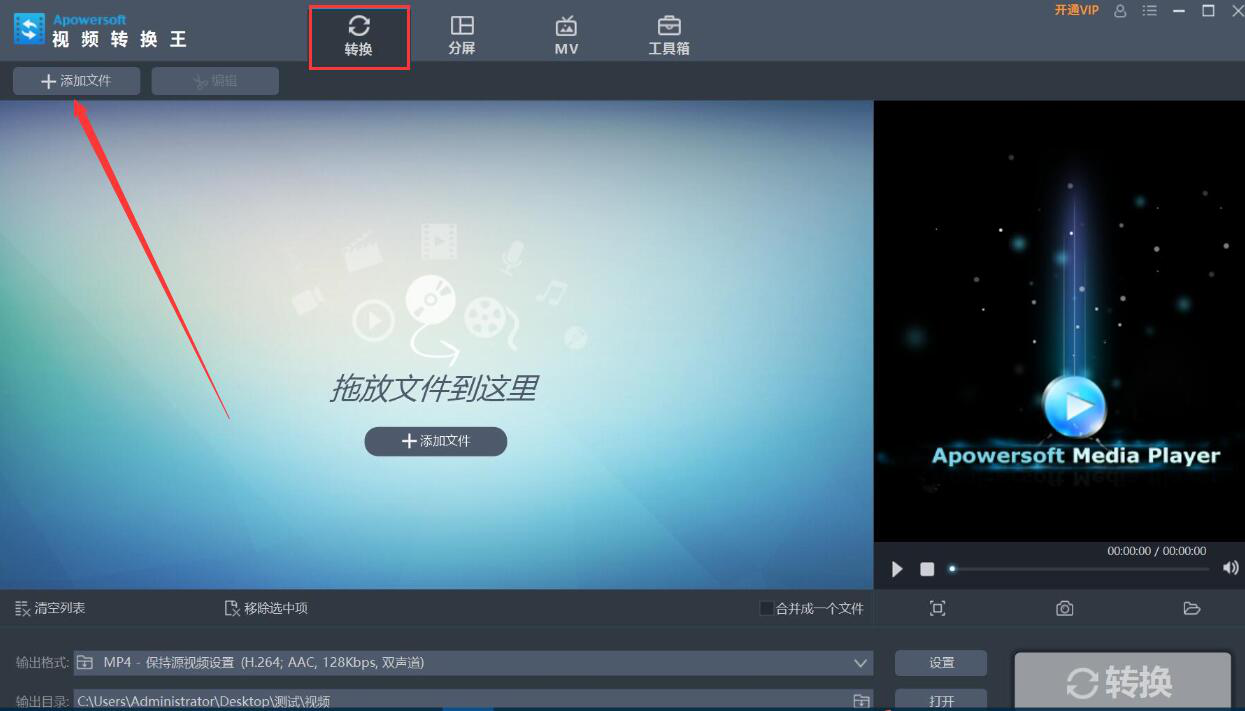The height and width of the screenshot is (711, 1245).
Task: Click the playback time 00:00:00 / 00:00:00
Action: tap(1156, 551)
